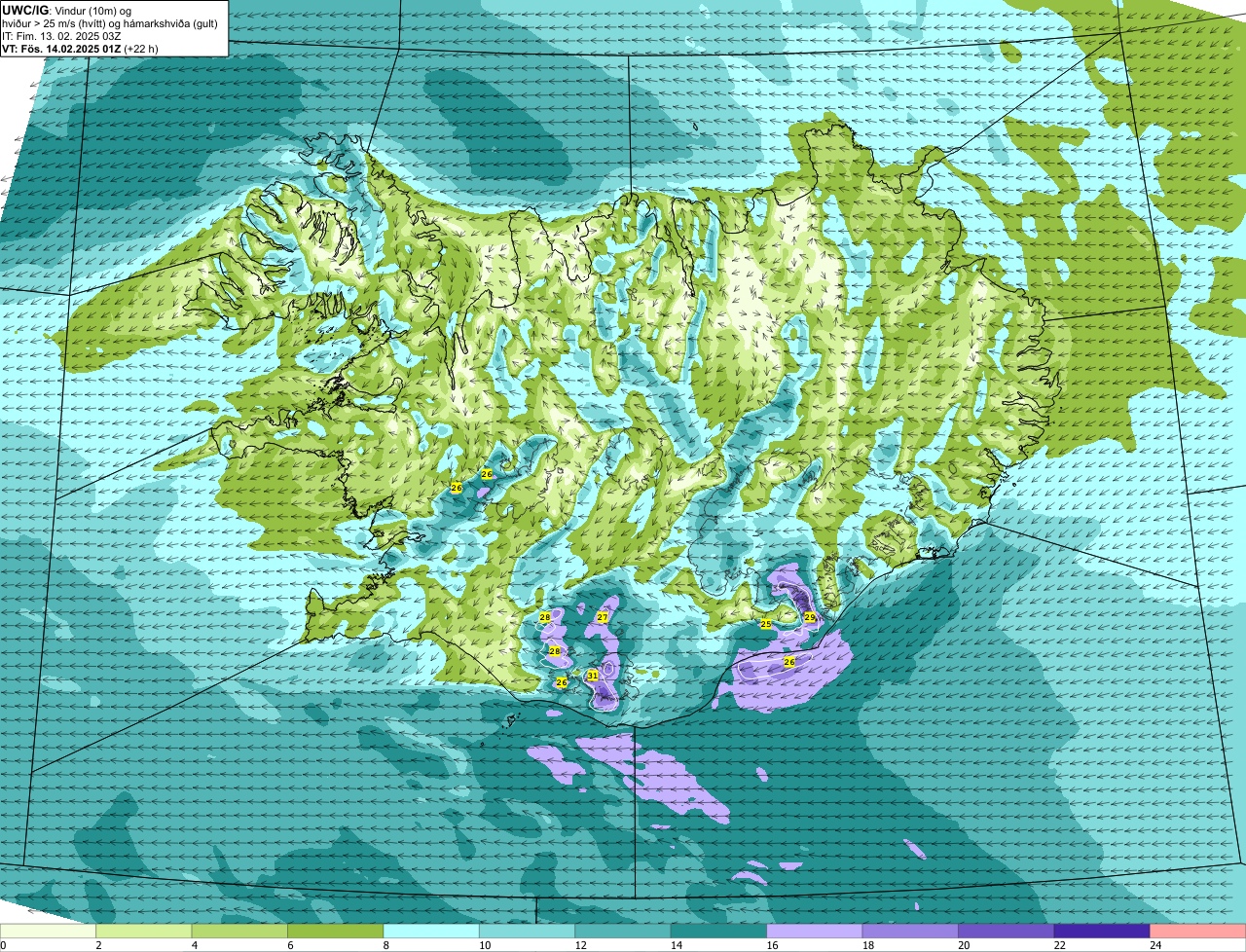Click the yellow gust label reading 31
Image resolution: width=1246 pixels, height=952 pixels.
592,675
